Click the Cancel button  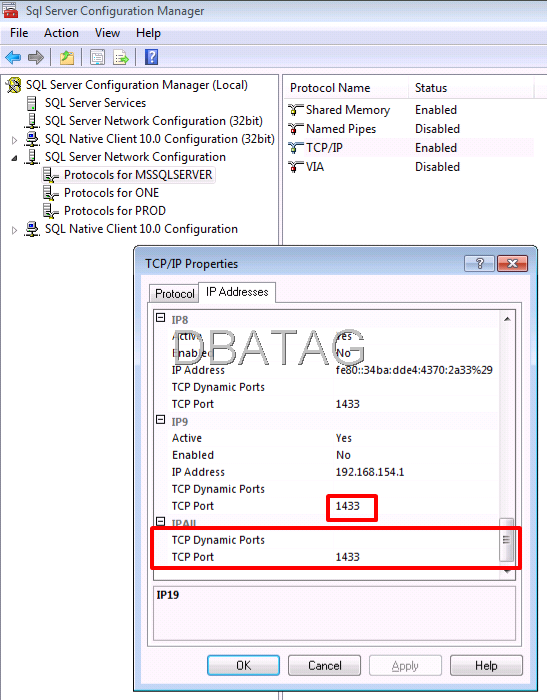pos(325,666)
